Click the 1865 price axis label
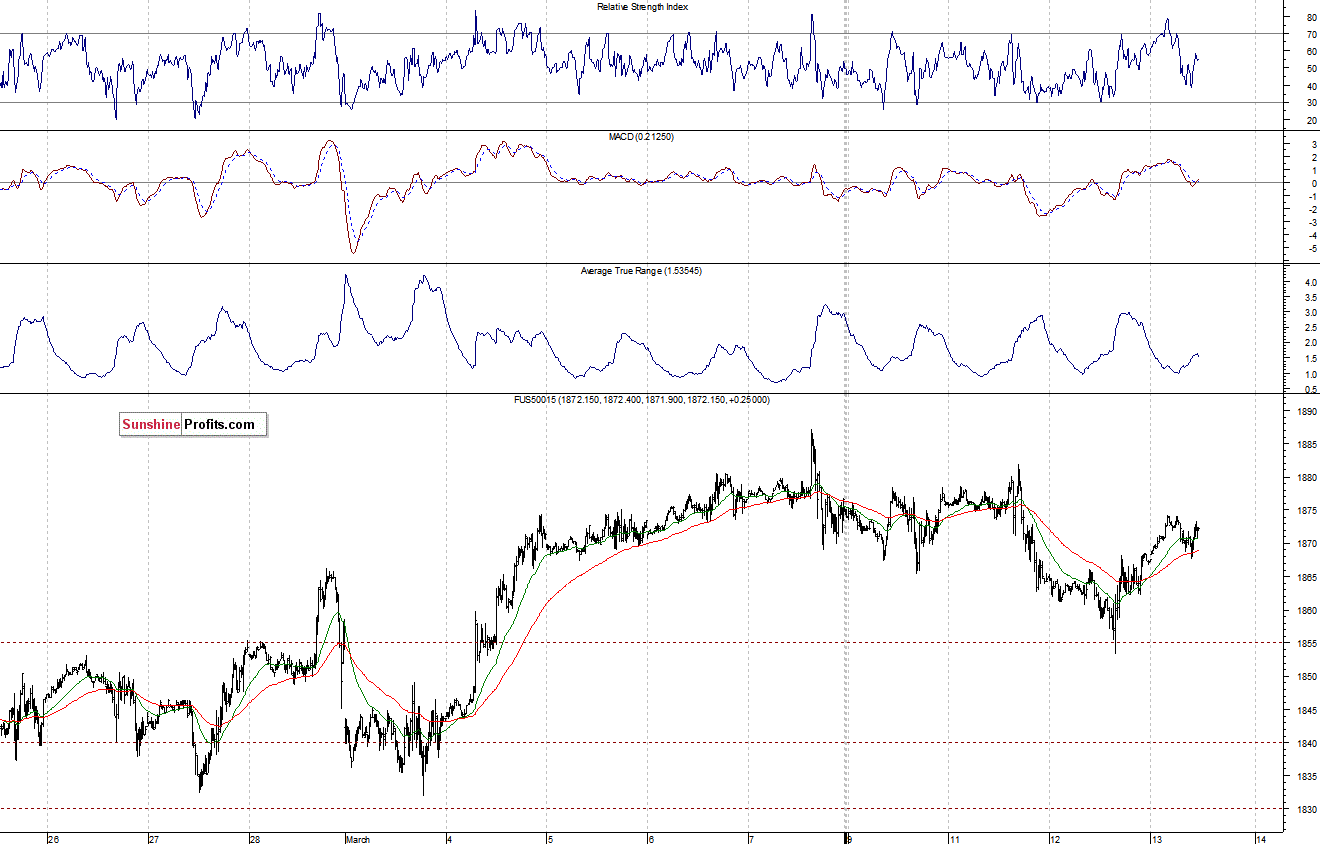1320x844 pixels. coord(1306,578)
